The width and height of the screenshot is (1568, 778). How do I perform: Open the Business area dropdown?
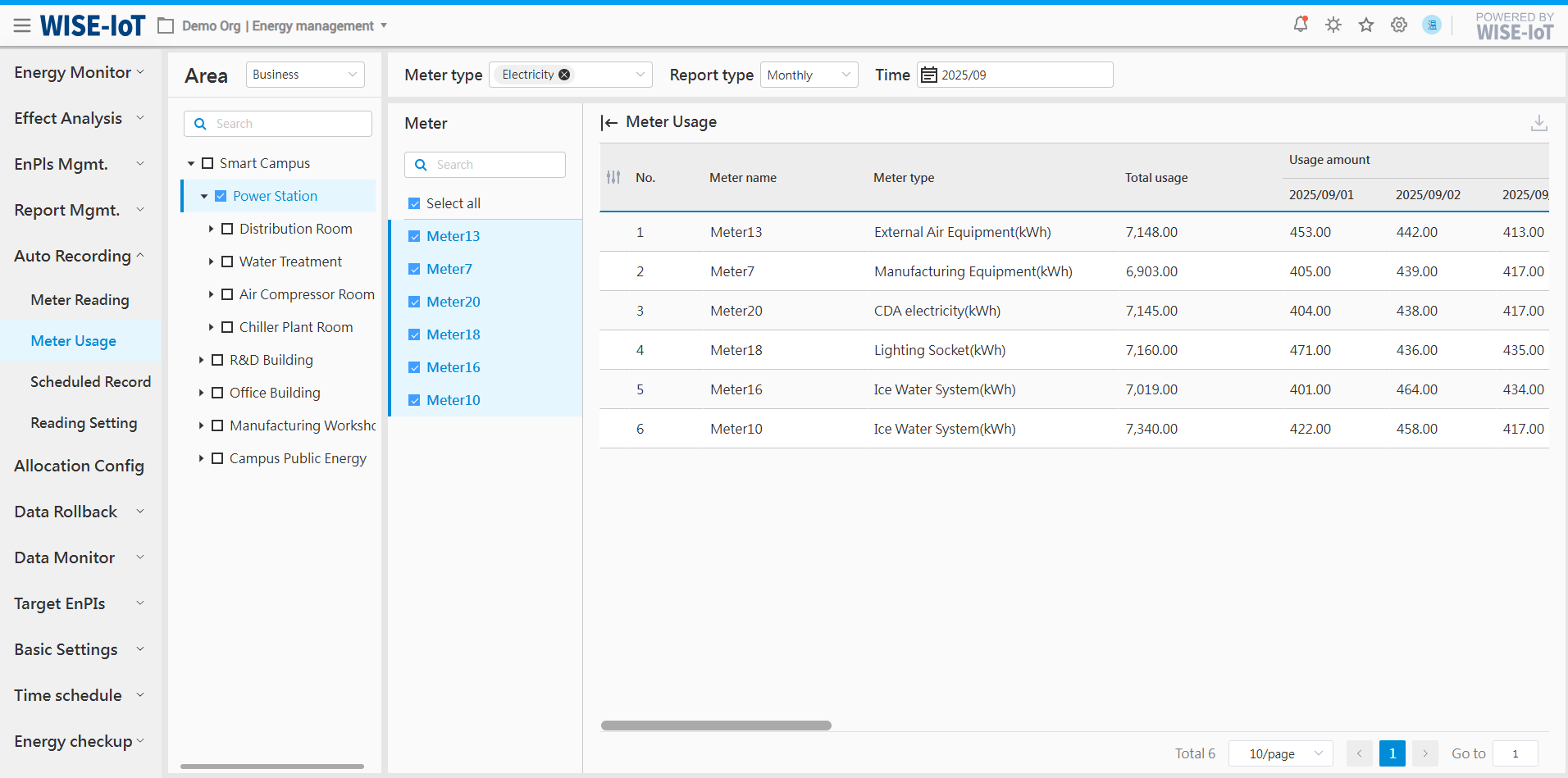pyautogui.click(x=305, y=75)
